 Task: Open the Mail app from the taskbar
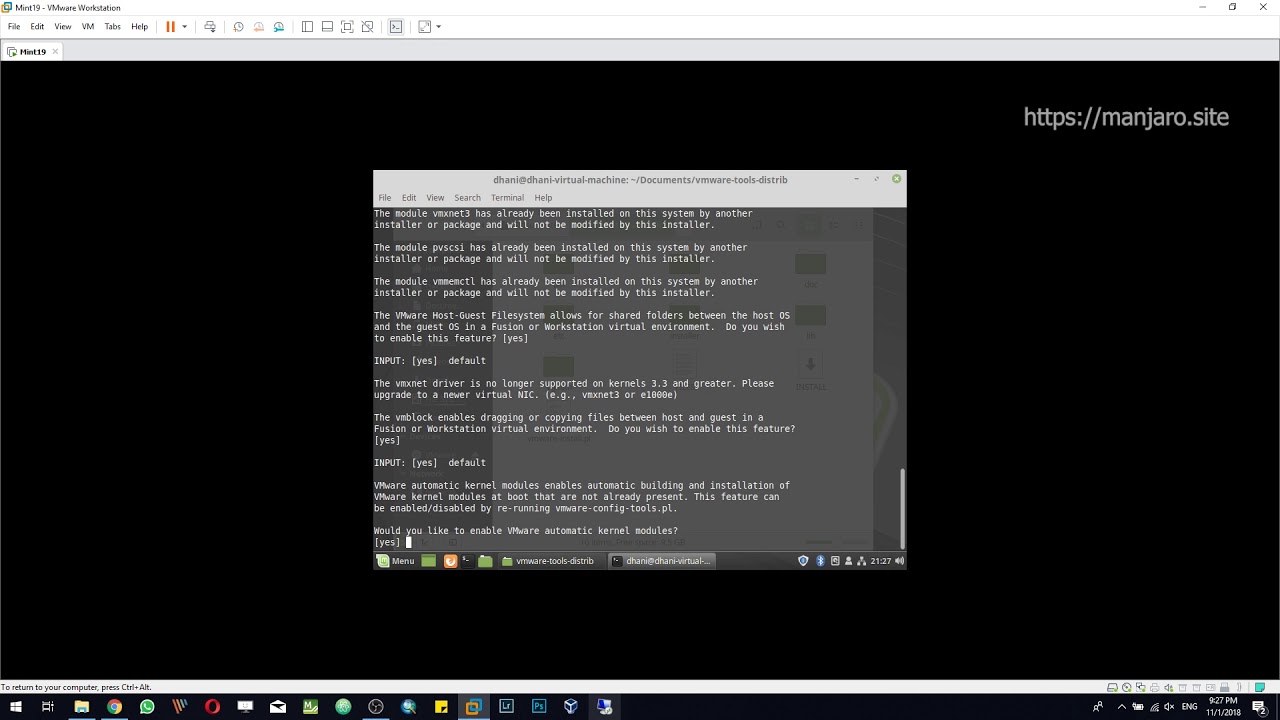278,706
